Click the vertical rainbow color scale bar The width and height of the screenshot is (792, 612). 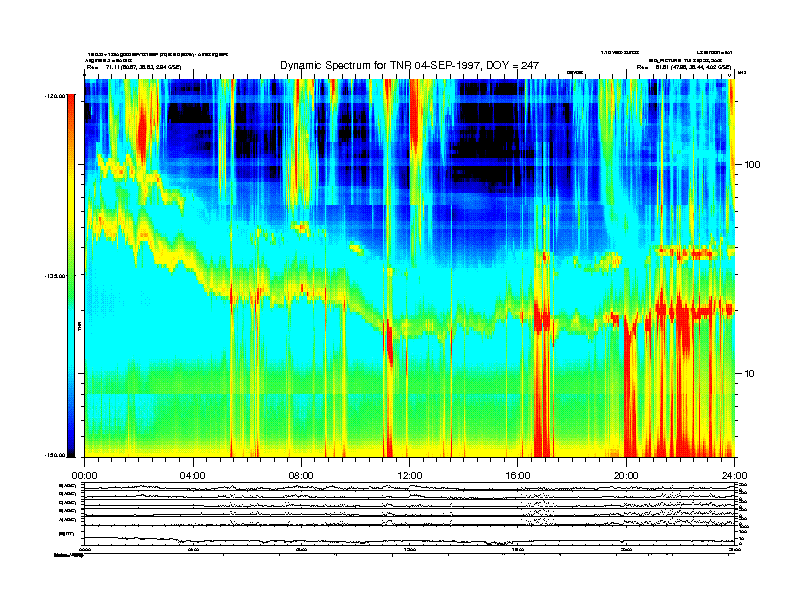tap(71, 276)
